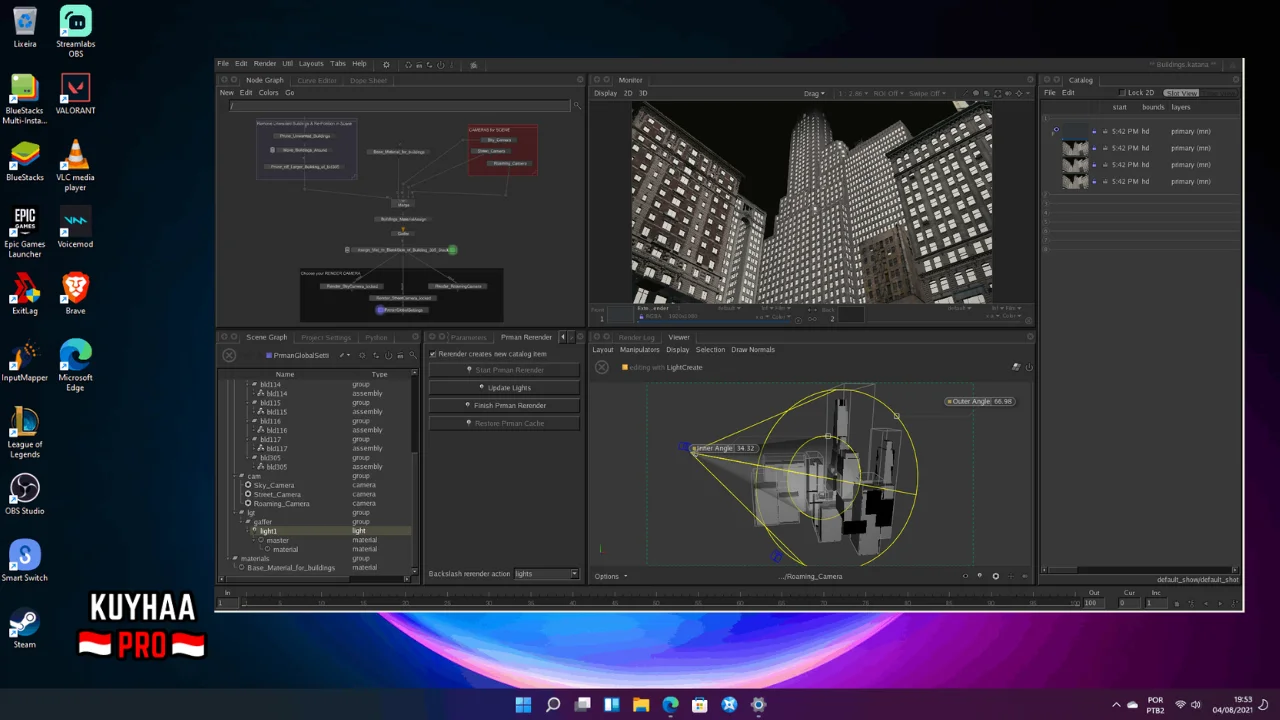The image size is (1280, 720).
Task: Switch Monitor to 3D mode
Action: (643, 93)
